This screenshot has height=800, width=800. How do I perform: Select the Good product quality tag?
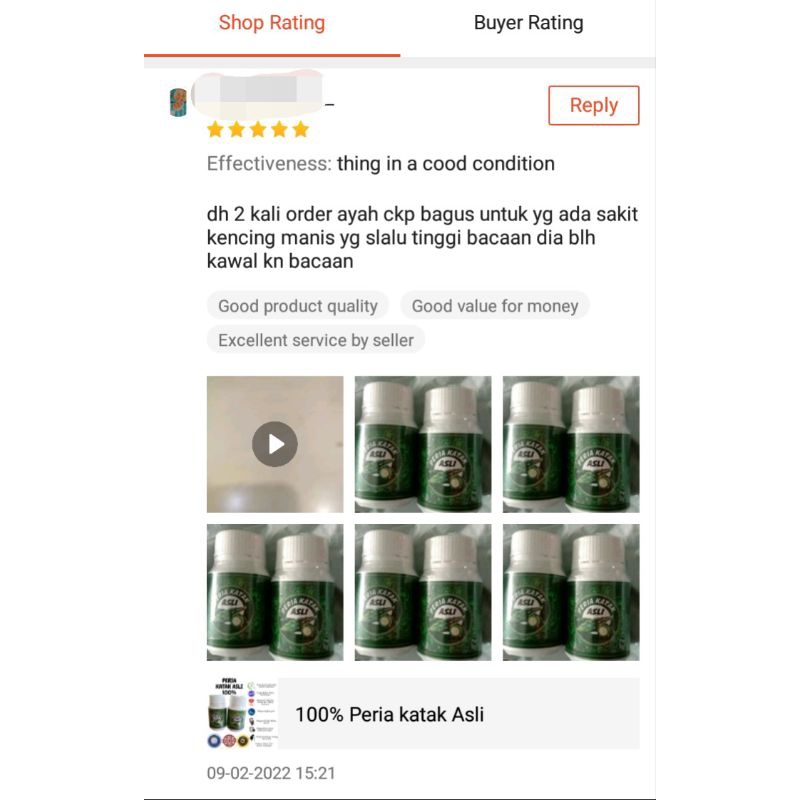pyautogui.click(x=298, y=306)
